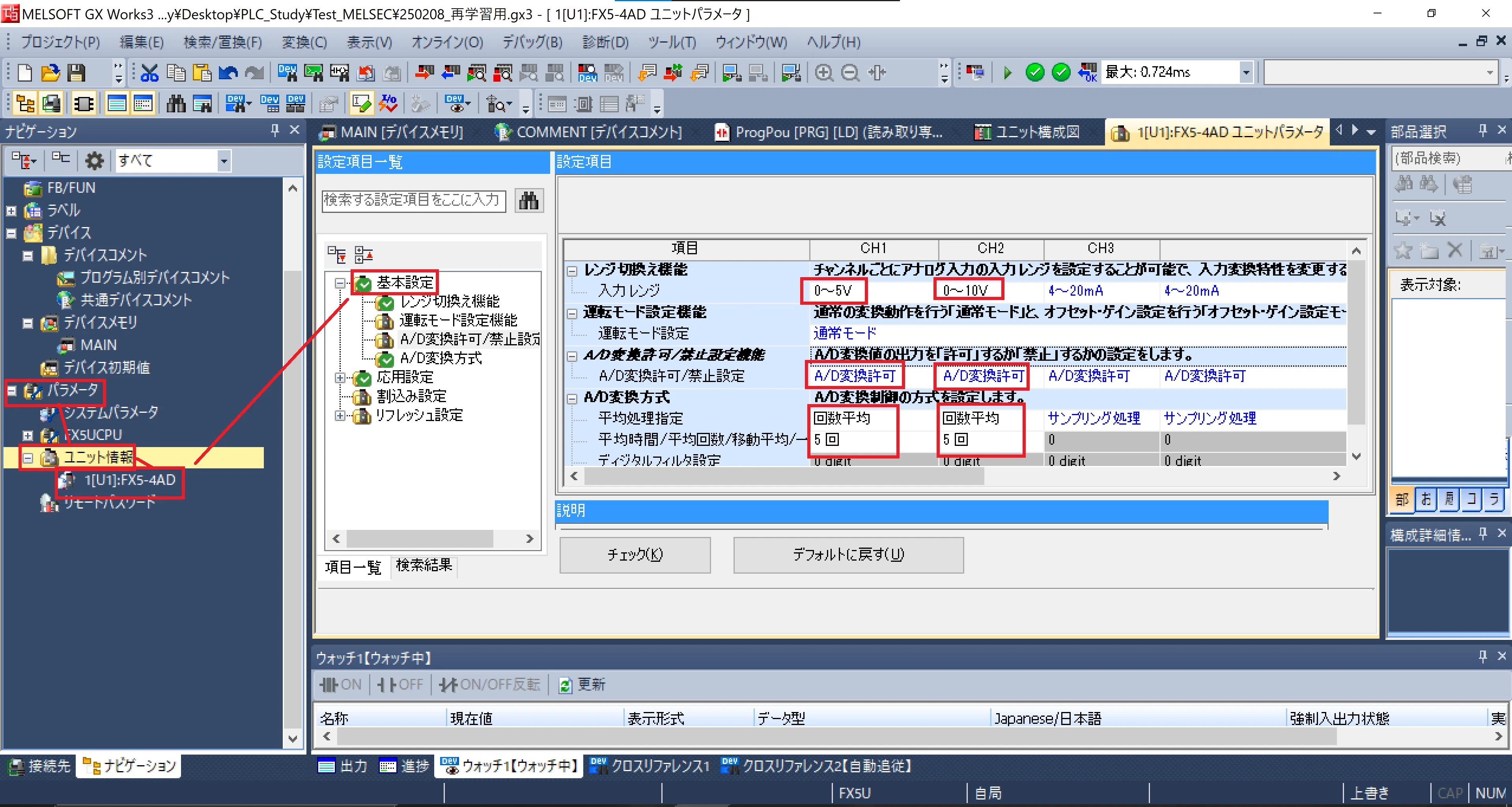Image resolution: width=1512 pixels, height=807 pixels.
Task: Open project using the folder icon
Action: tap(50, 73)
